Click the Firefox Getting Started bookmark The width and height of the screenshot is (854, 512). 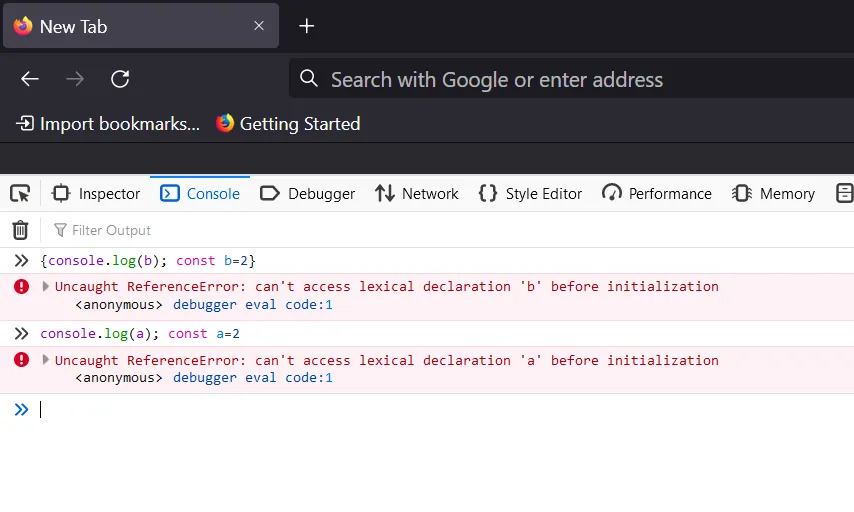coord(288,124)
